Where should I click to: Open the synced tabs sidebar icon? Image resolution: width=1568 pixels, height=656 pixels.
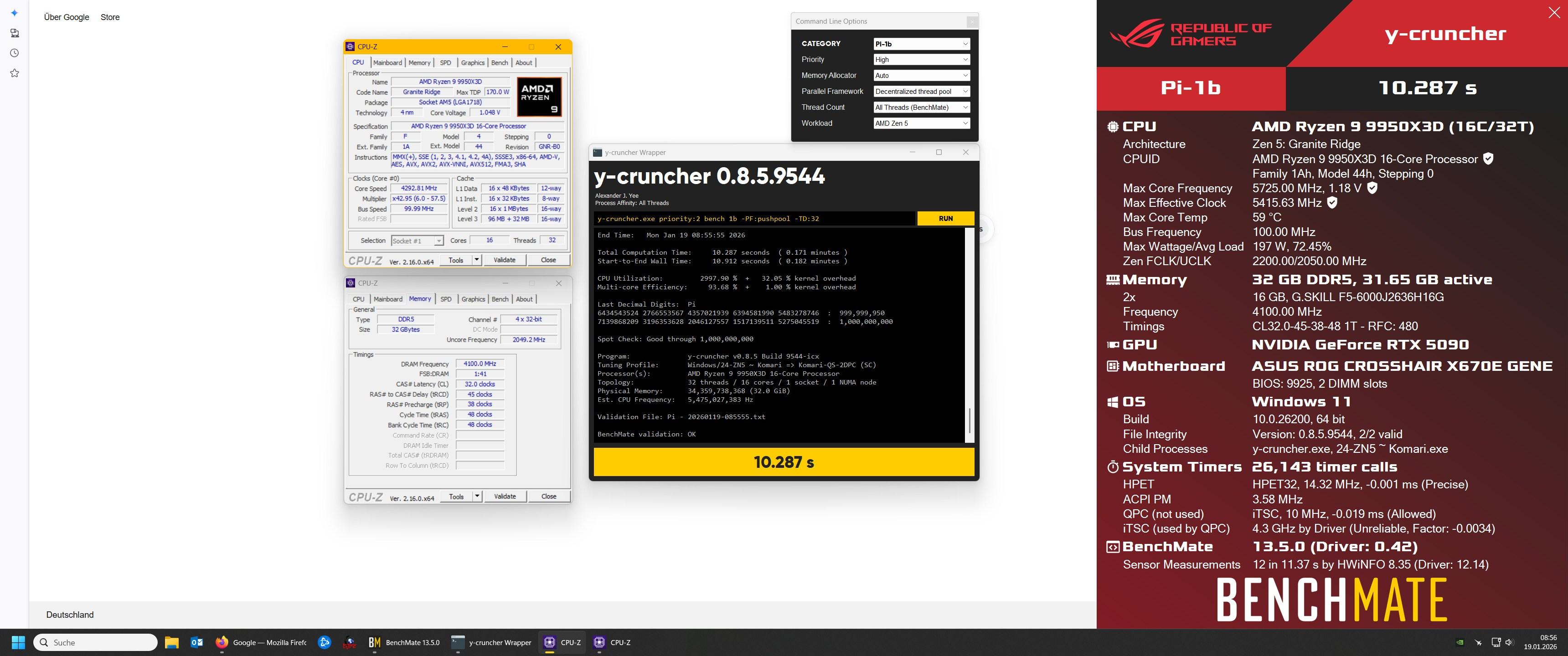[15, 33]
